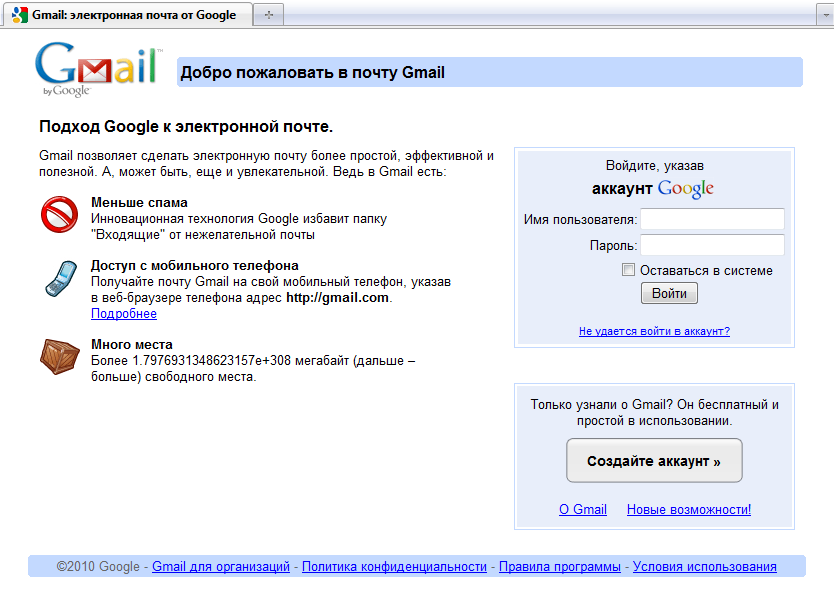Open the "О Gmail" link

click(583, 509)
